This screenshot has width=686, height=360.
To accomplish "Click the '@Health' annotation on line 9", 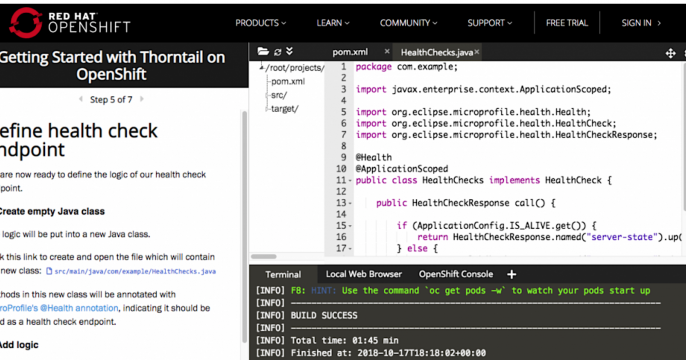I will [374, 157].
